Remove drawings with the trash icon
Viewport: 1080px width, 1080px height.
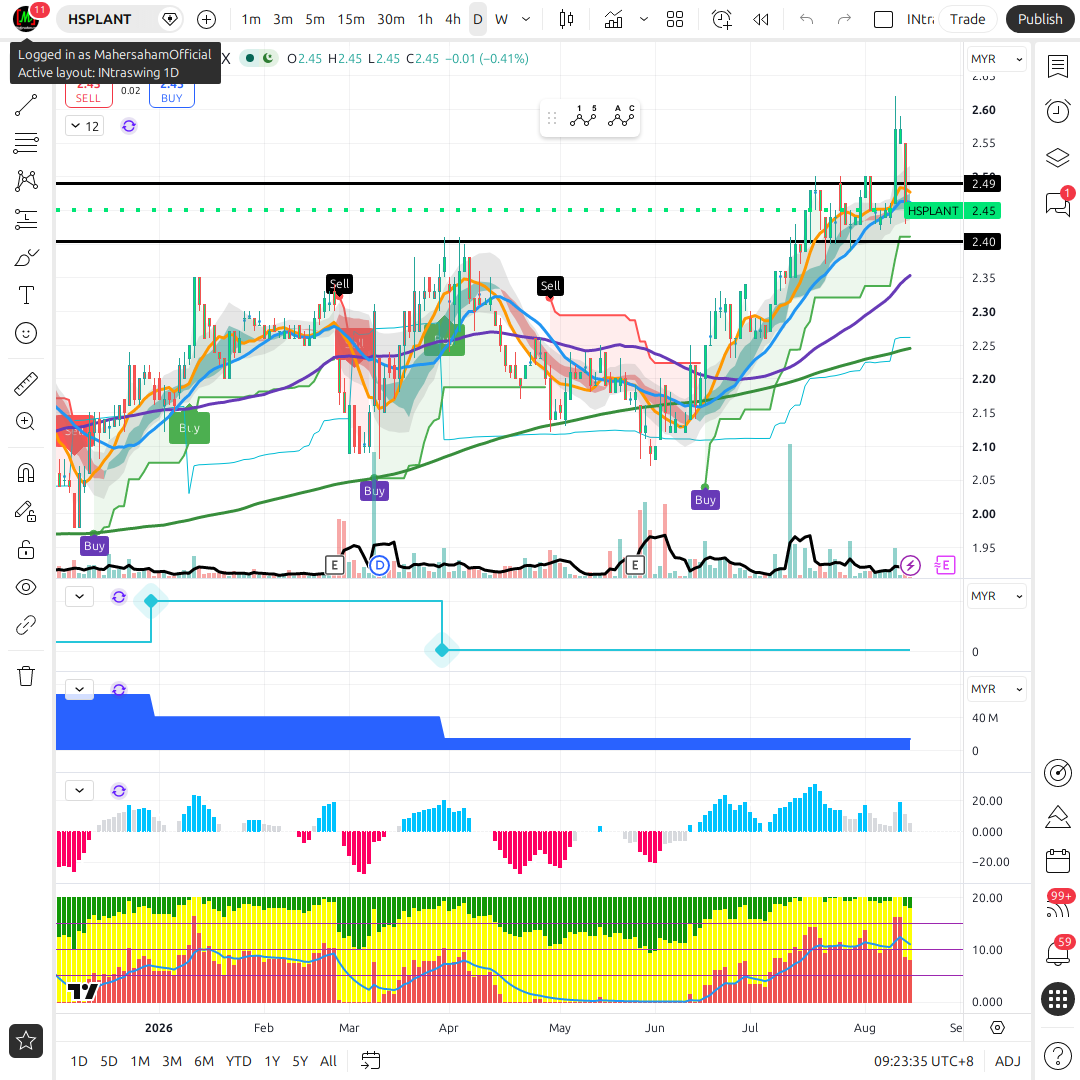(26, 676)
